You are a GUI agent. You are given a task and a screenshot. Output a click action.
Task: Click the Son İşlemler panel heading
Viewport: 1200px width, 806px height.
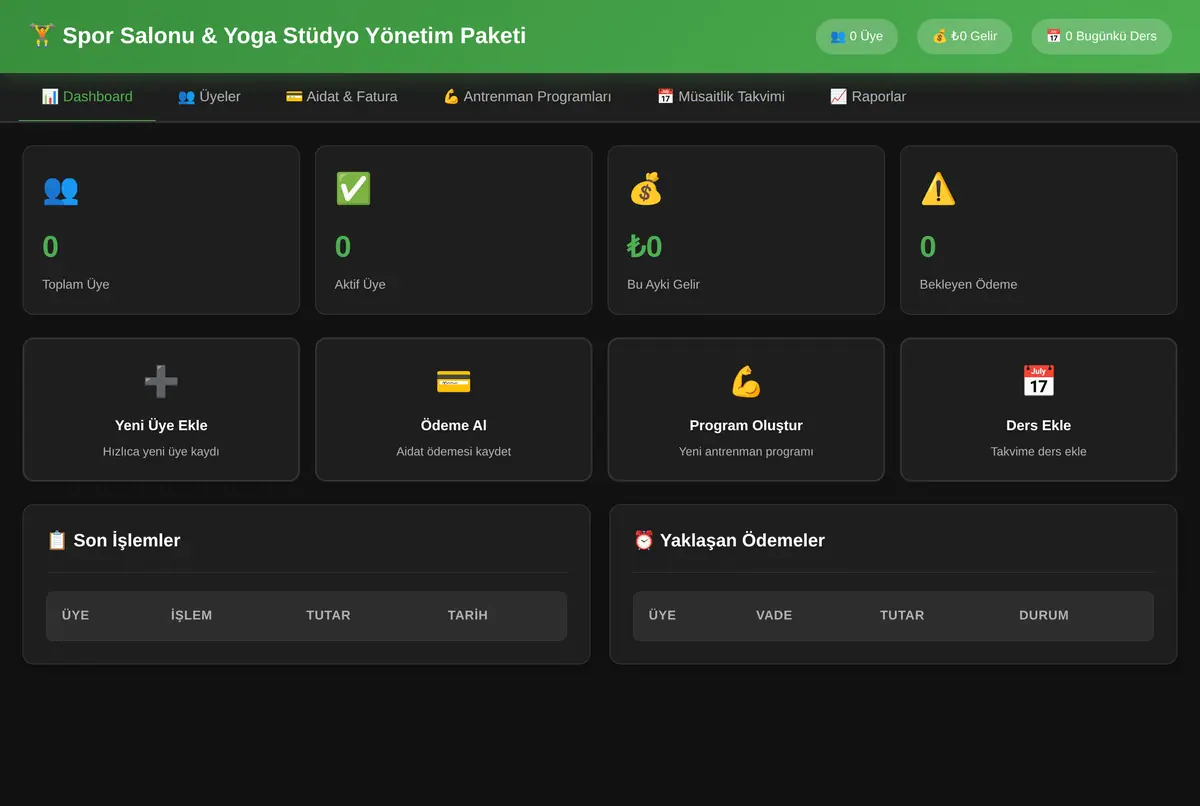(x=114, y=540)
